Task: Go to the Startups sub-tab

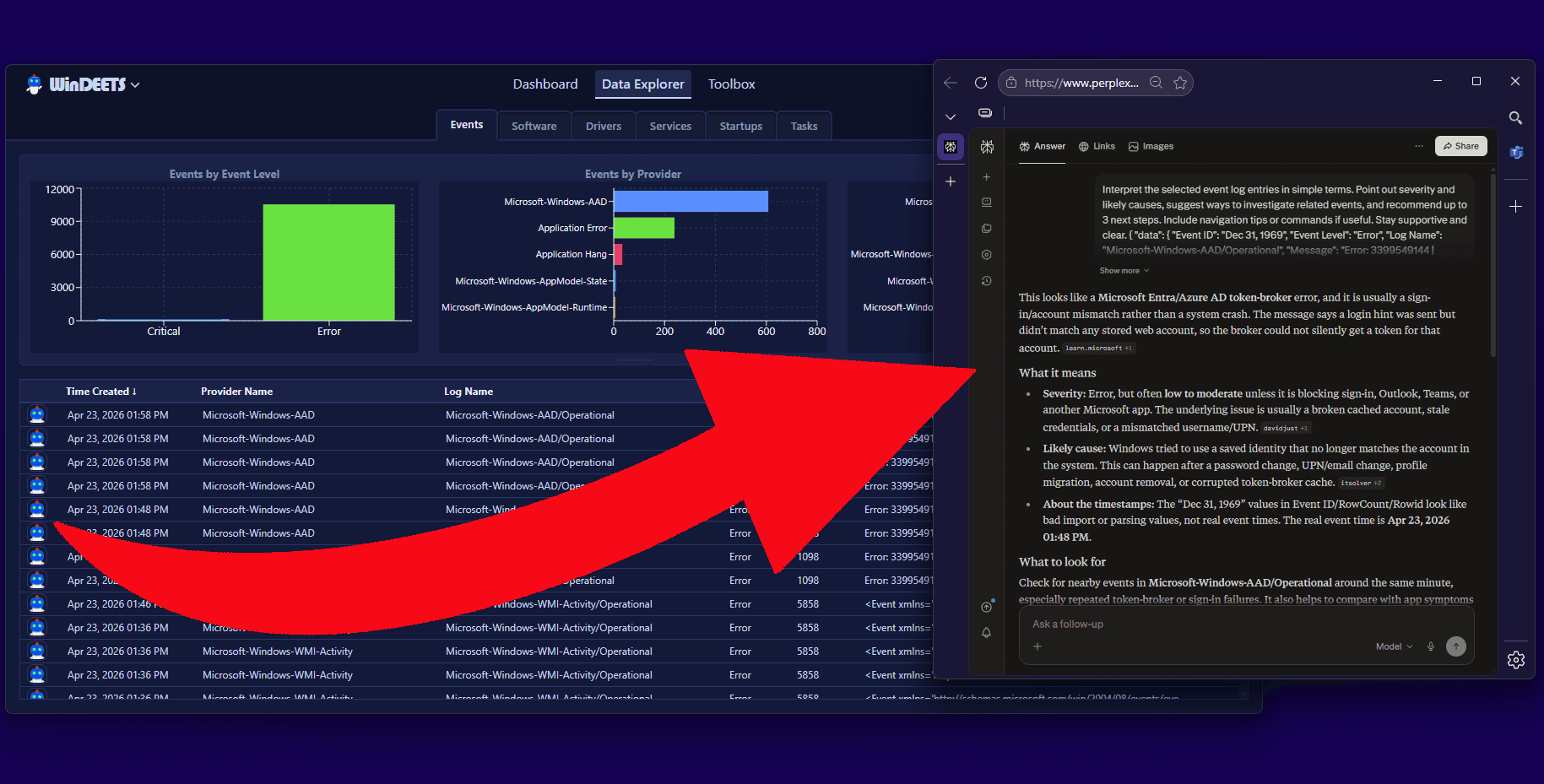Action: coord(741,127)
